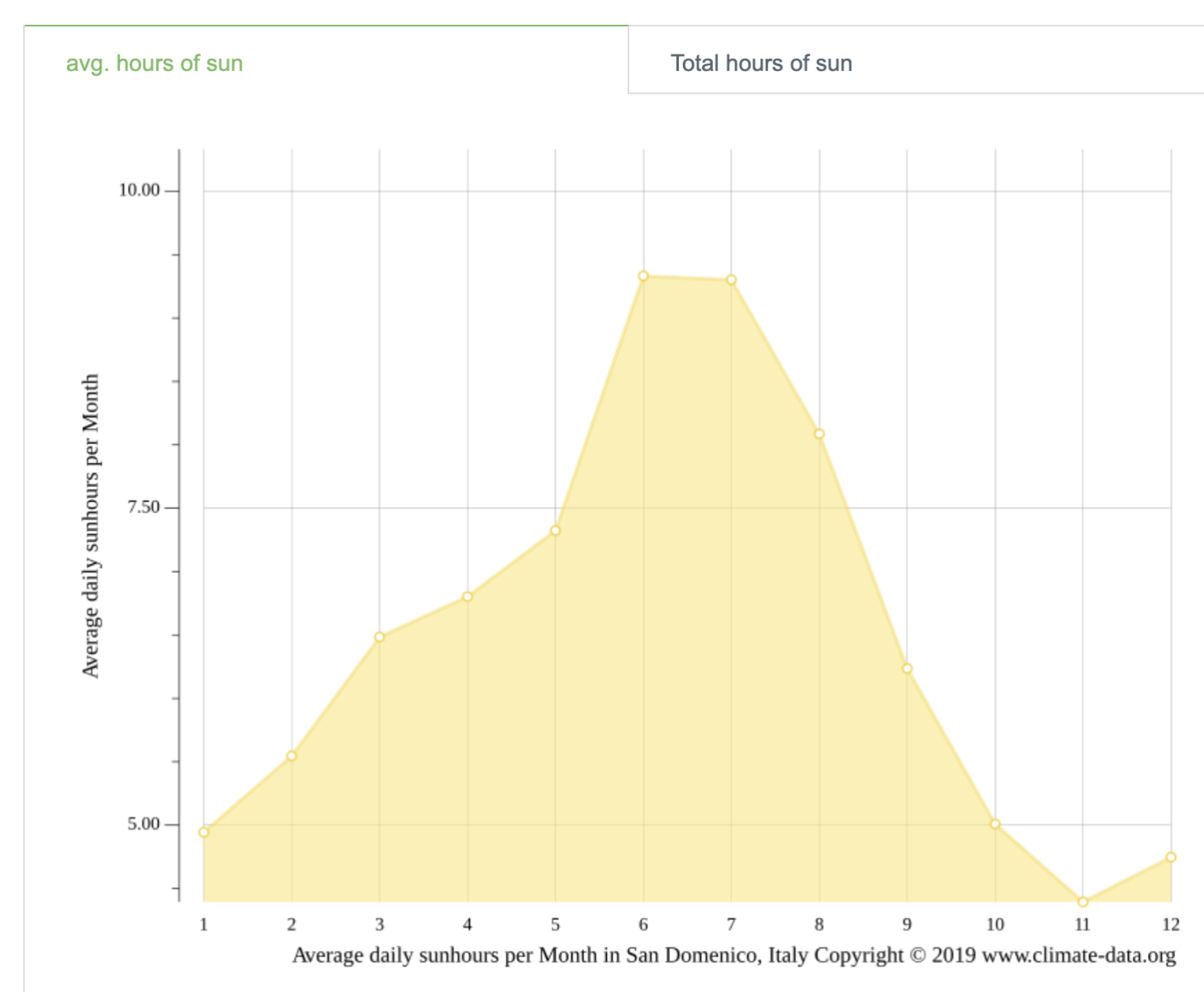
Task: Click the peak data point at month 6
Action: point(643,276)
